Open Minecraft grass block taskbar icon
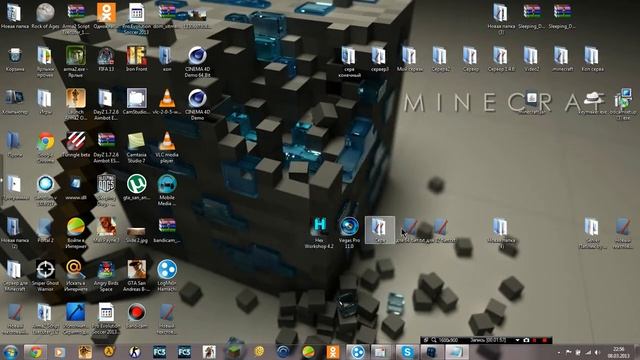The image size is (640, 360). [x=234, y=351]
